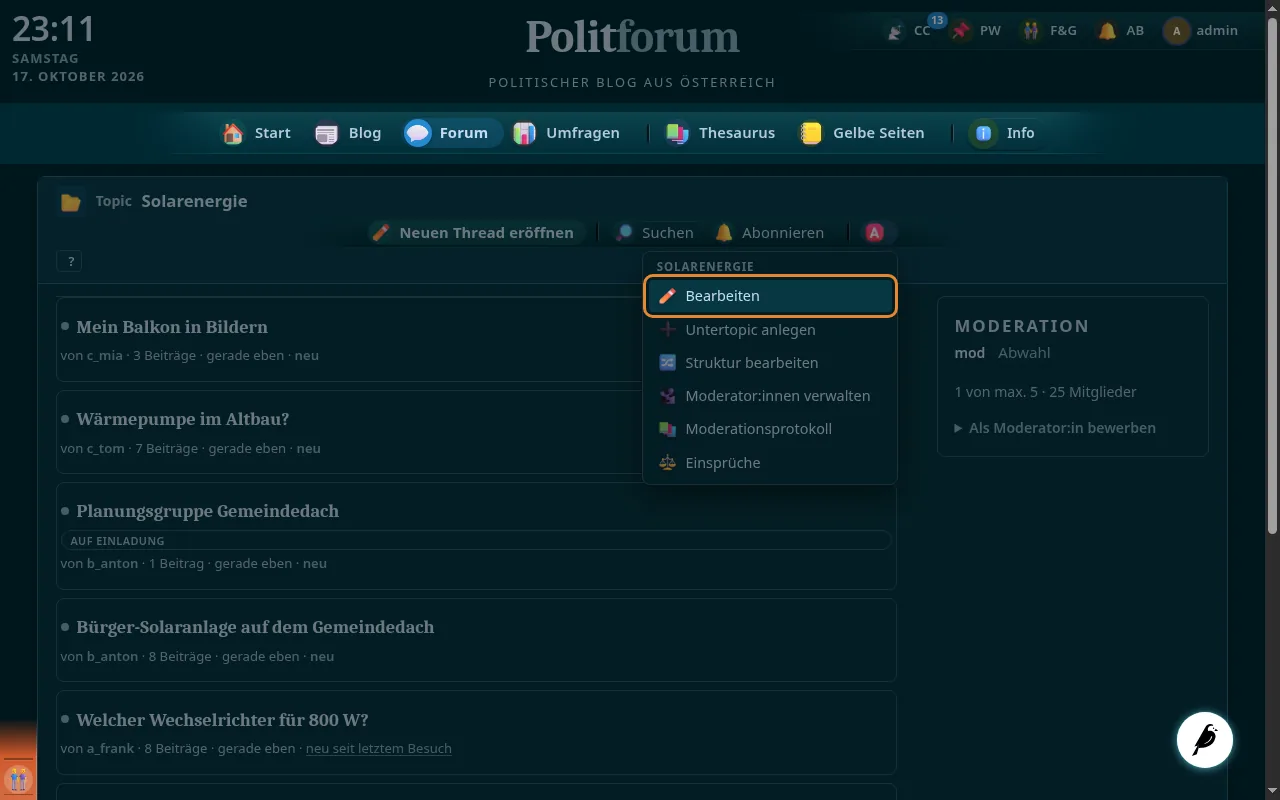Click the 1 von max. 5 · 25 Mitglieder text
The image size is (1280, 800).
[x=1046, y=392]
